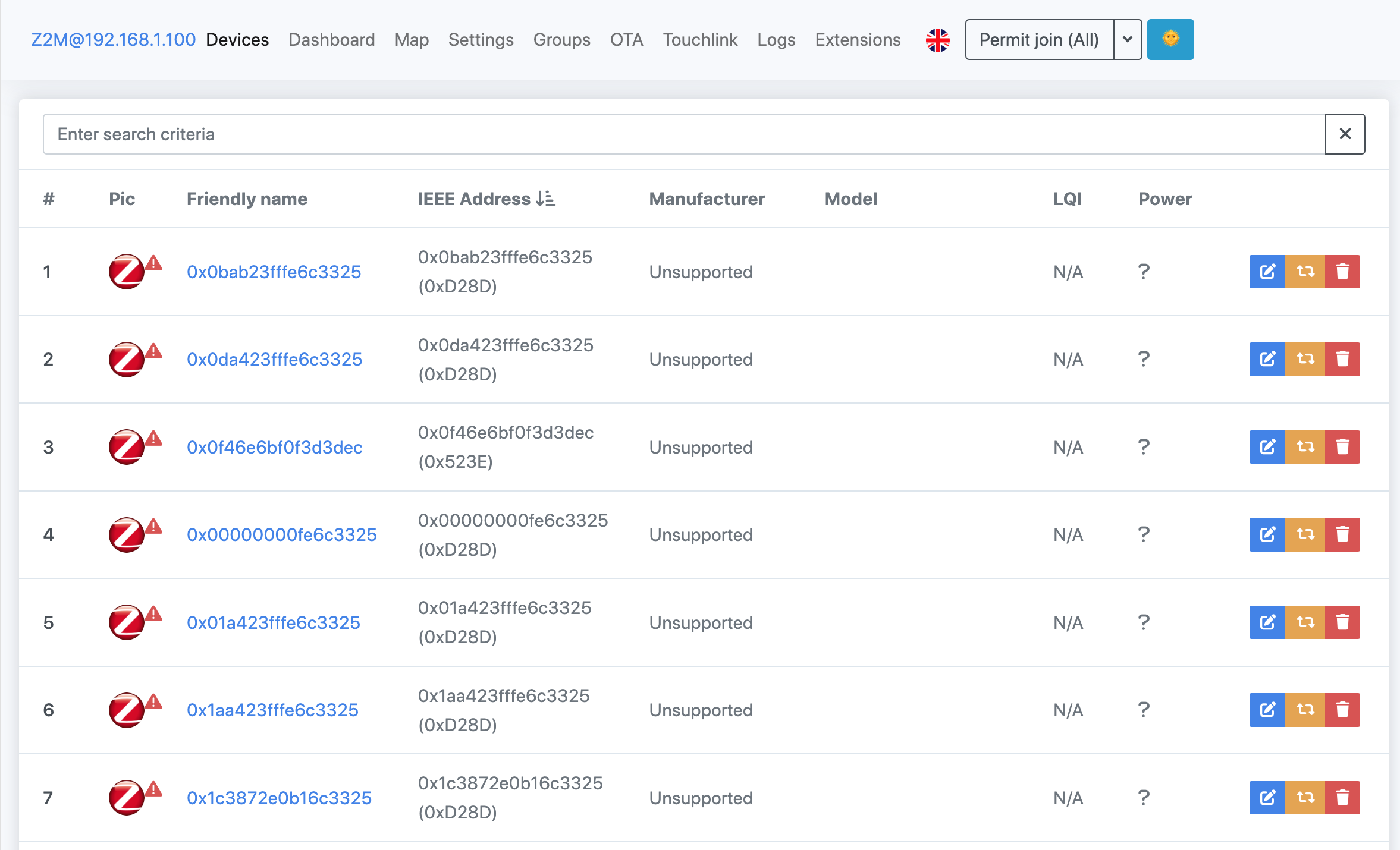Open the Extensions page

pyautogui.click(x=858, y=40)
